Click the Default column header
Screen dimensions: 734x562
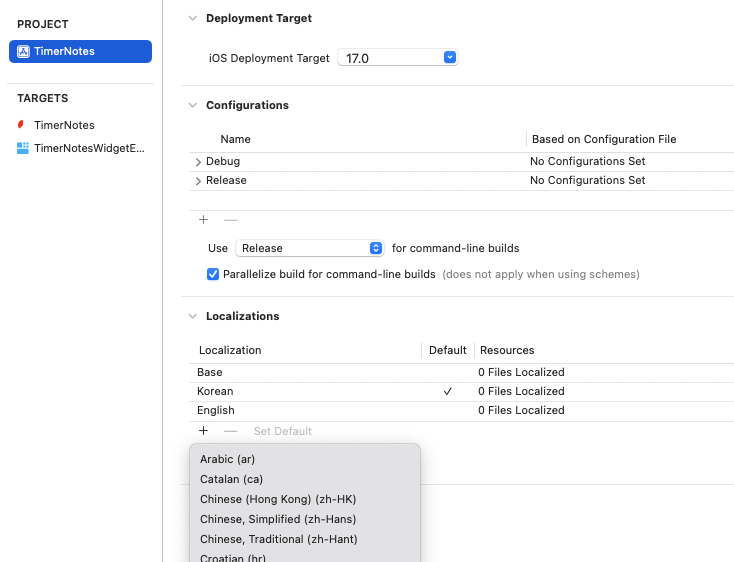[448, 350]
